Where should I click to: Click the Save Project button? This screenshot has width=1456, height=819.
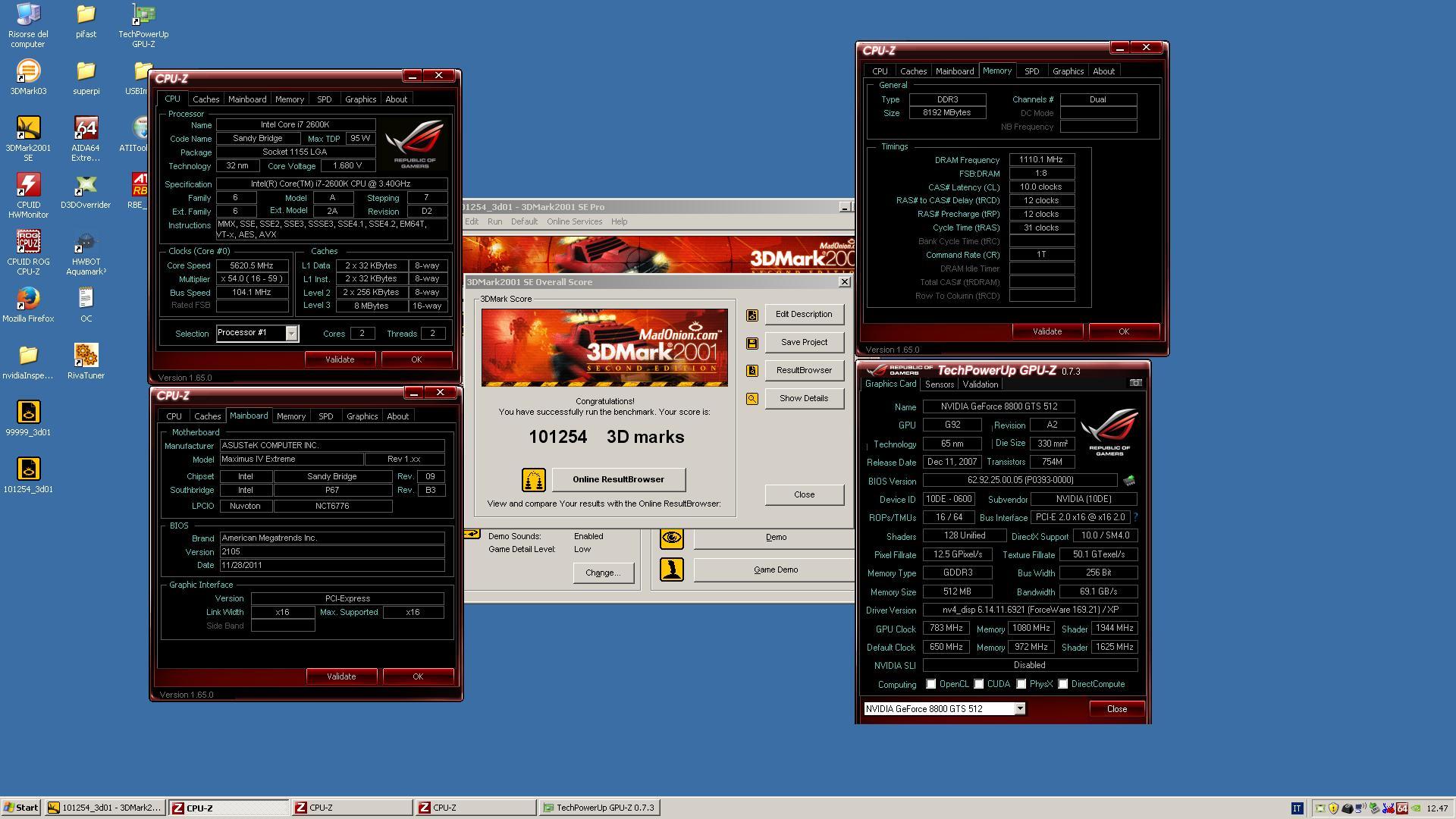click(x=804, y=342)
